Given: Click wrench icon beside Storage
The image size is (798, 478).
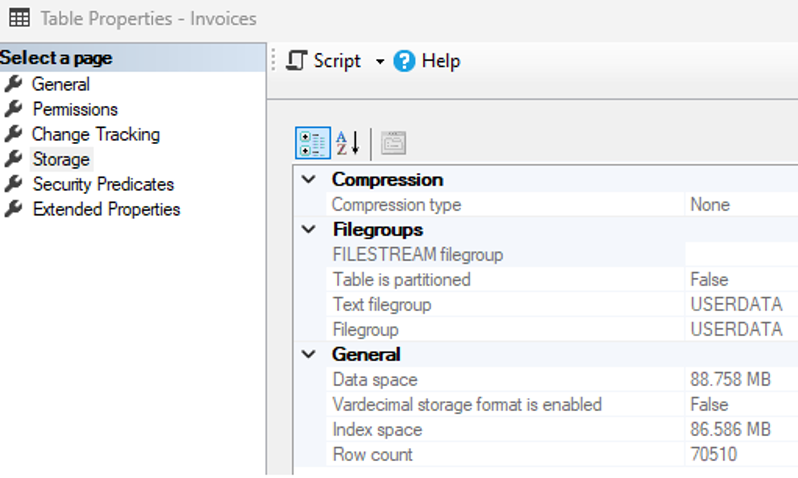Looking at the screenshot, I should [x=14, y=158].
